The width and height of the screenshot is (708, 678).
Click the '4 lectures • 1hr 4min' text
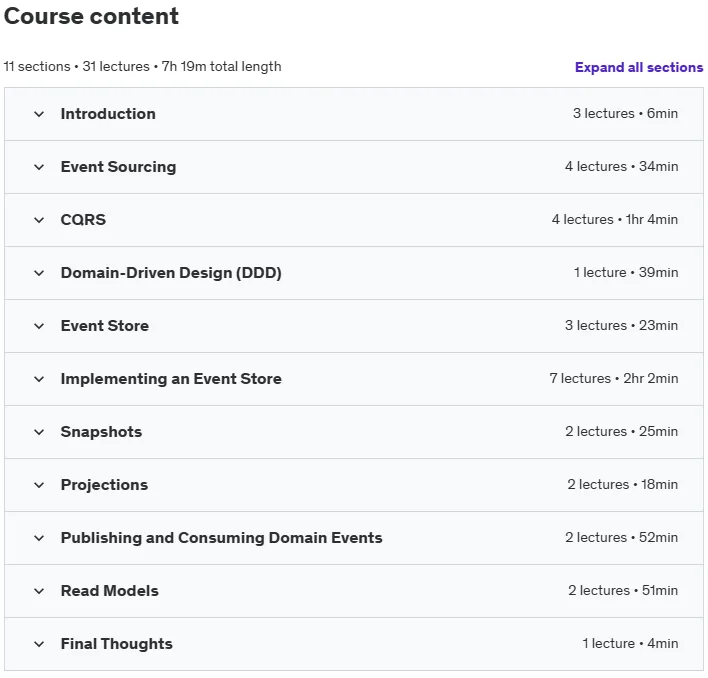(x=615, y=219)
